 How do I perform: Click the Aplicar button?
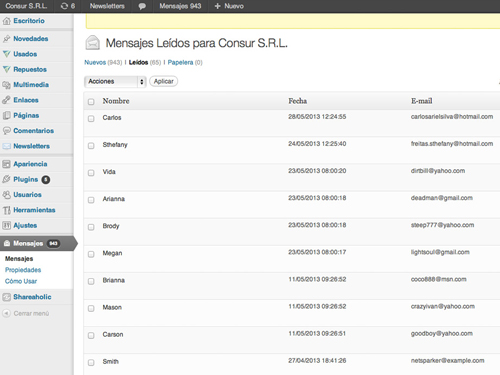(164, 81)
